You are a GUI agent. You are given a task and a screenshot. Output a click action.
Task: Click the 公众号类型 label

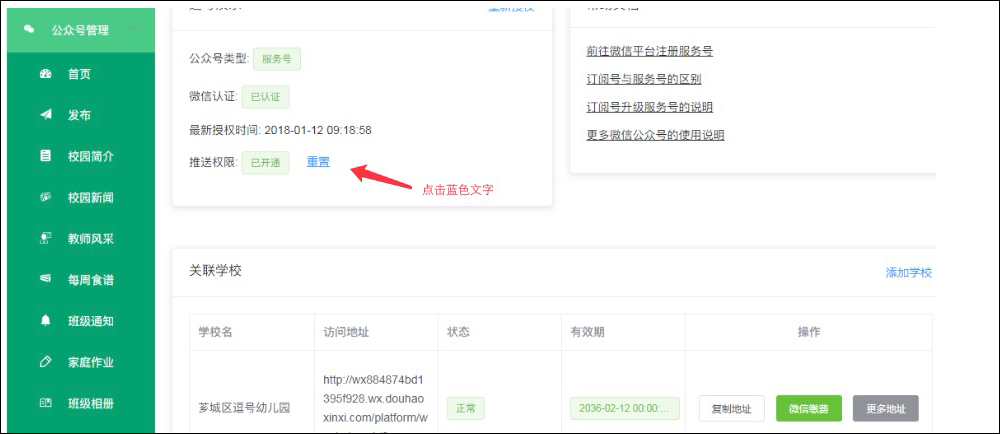point(219,59)
